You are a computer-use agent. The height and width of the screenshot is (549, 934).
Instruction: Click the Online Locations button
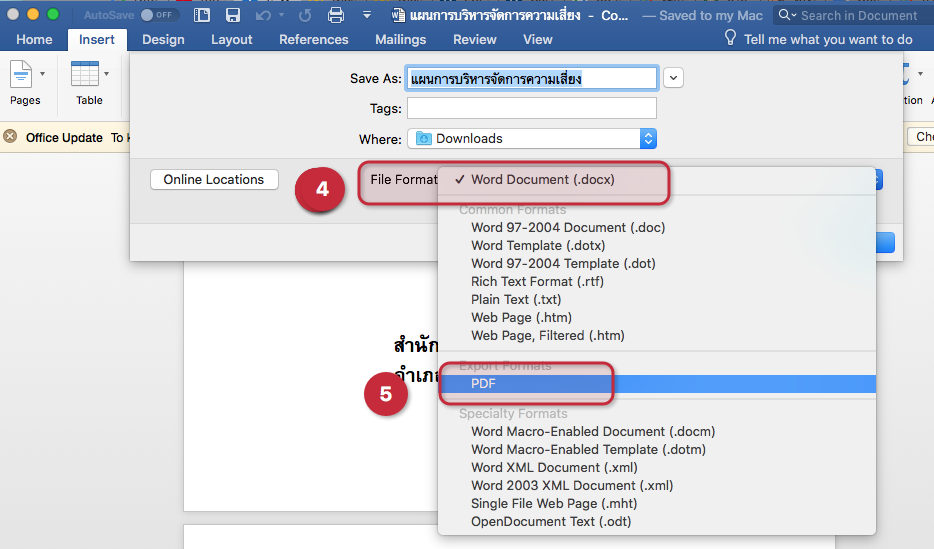pos(214,180)
